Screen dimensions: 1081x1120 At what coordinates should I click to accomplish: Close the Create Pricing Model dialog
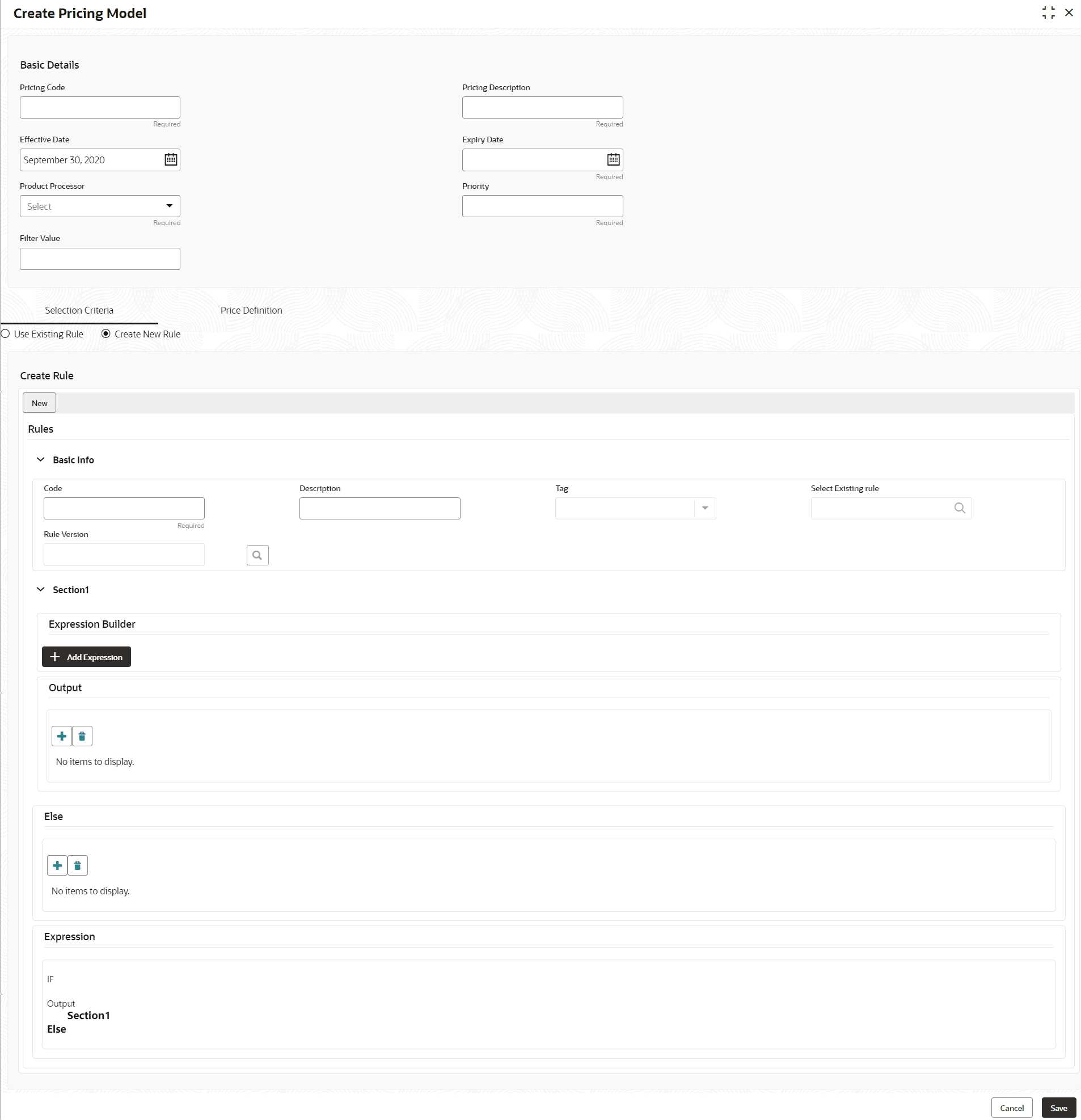click(x=1069, y=12)
